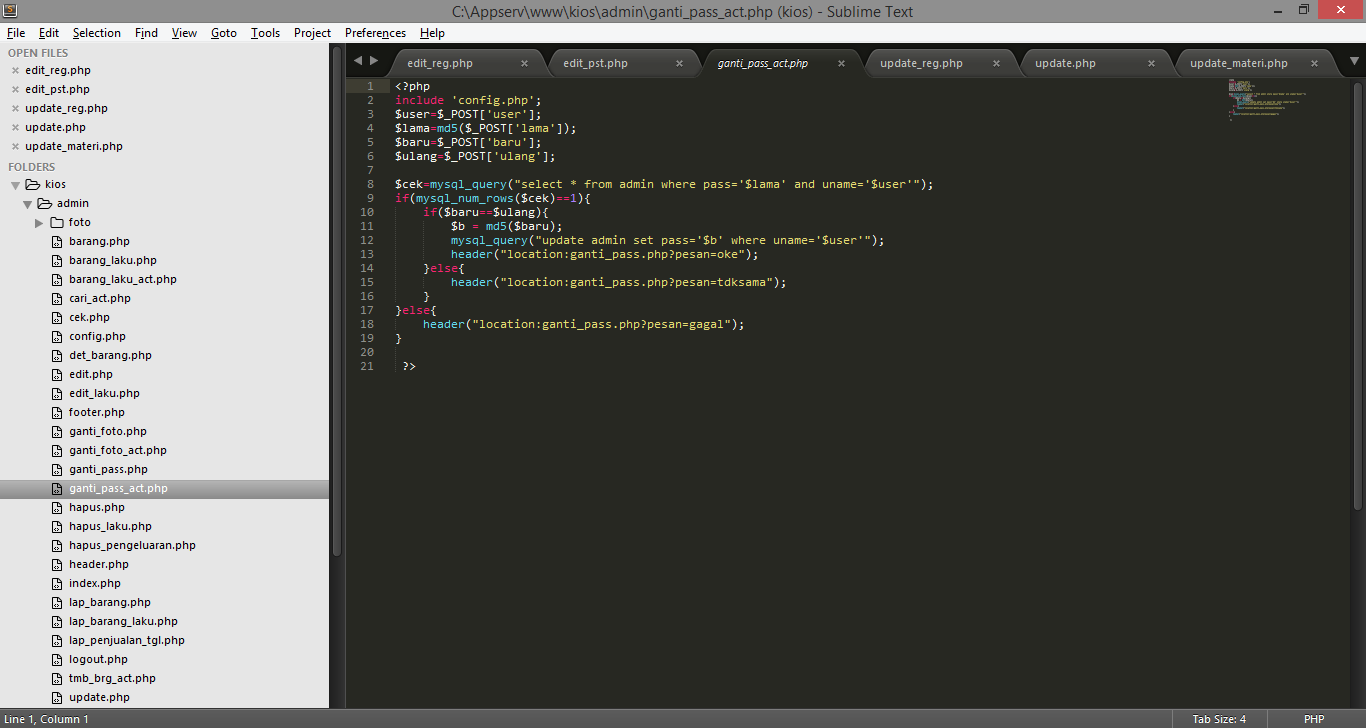Click logout.php file icon
The image size is (1366, 728).
57,660
